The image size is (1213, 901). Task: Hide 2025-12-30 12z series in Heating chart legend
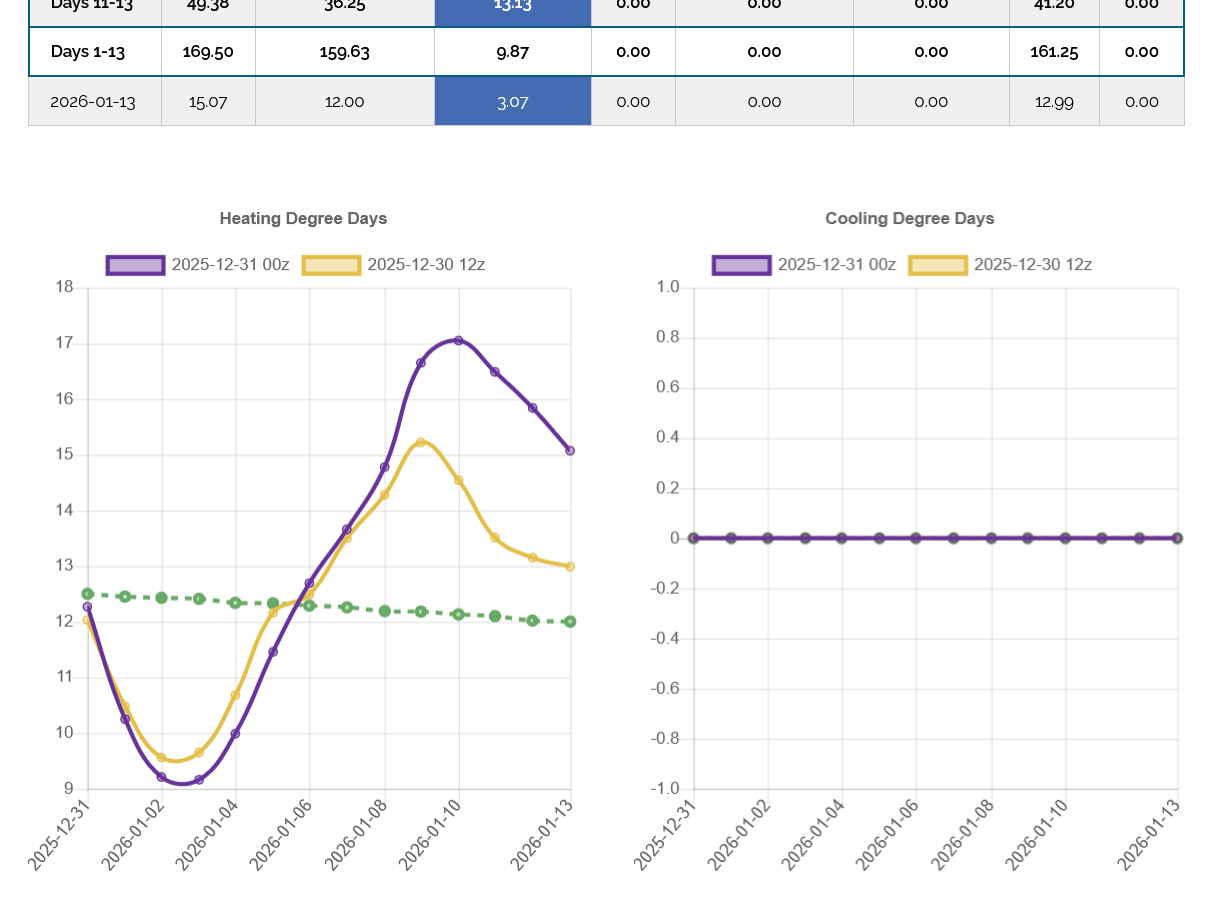coord(426,265)
